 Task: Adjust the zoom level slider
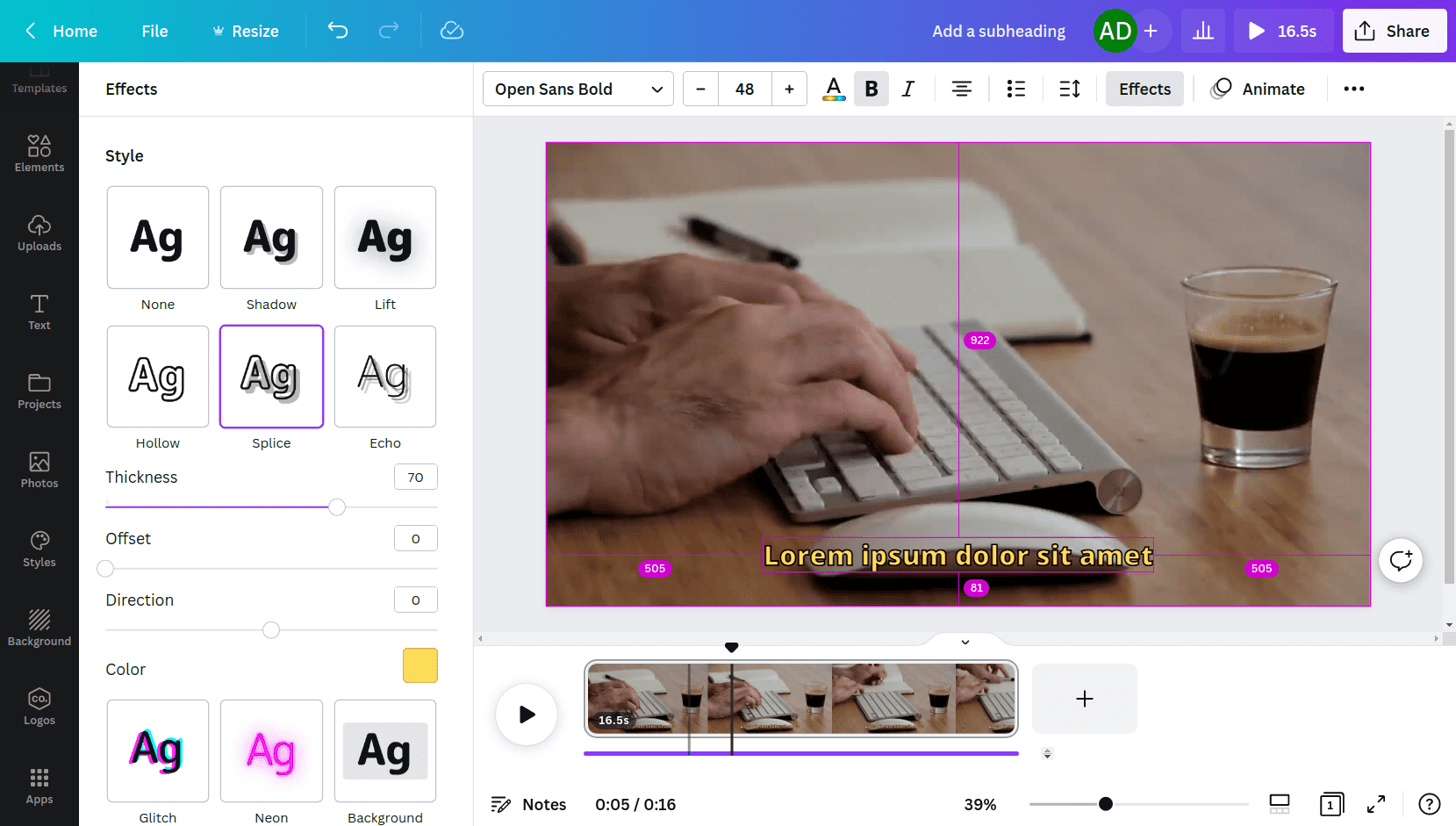click(x=1106, y=804)
